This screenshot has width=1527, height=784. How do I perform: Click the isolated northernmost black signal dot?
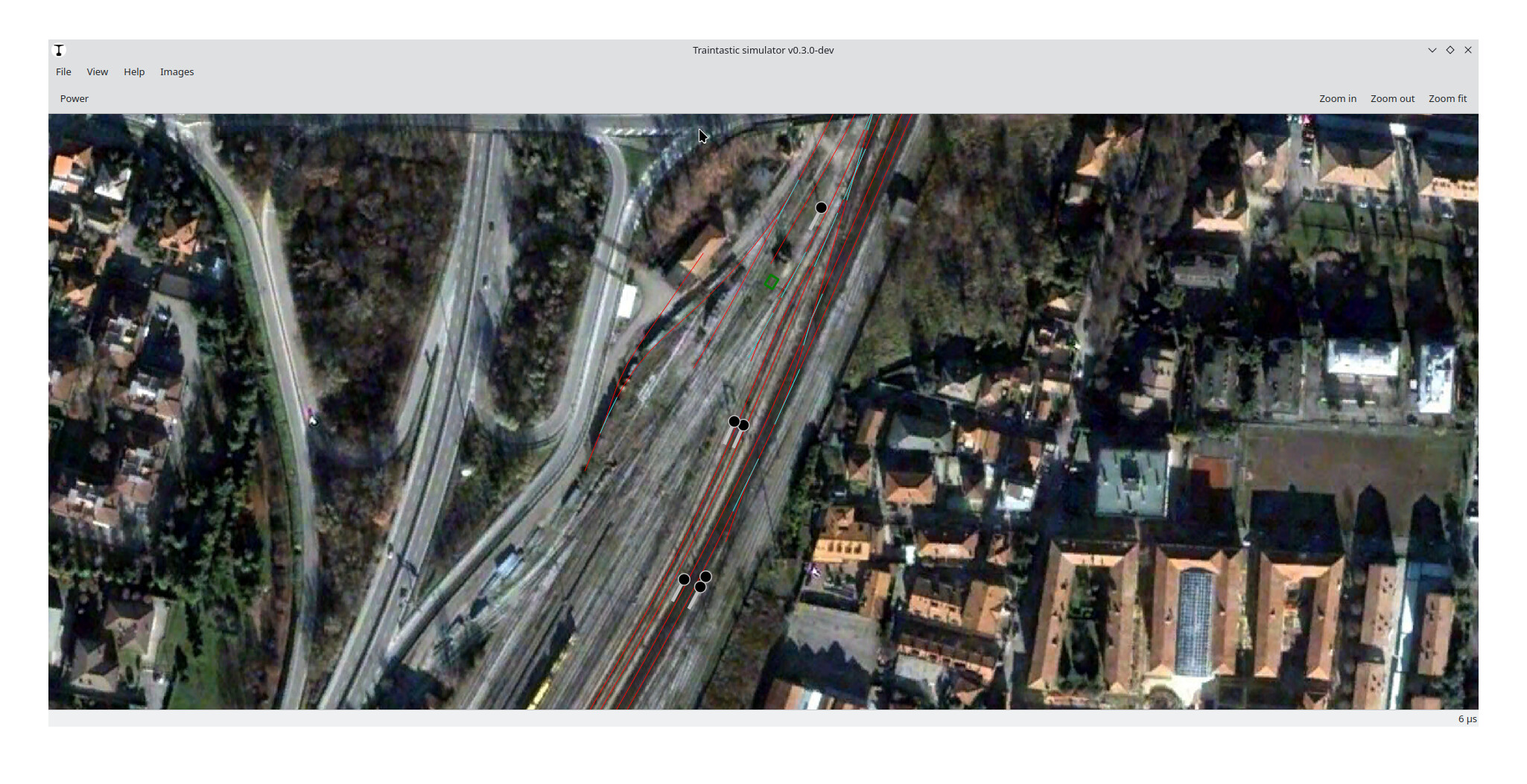click(x=821, y=208)
